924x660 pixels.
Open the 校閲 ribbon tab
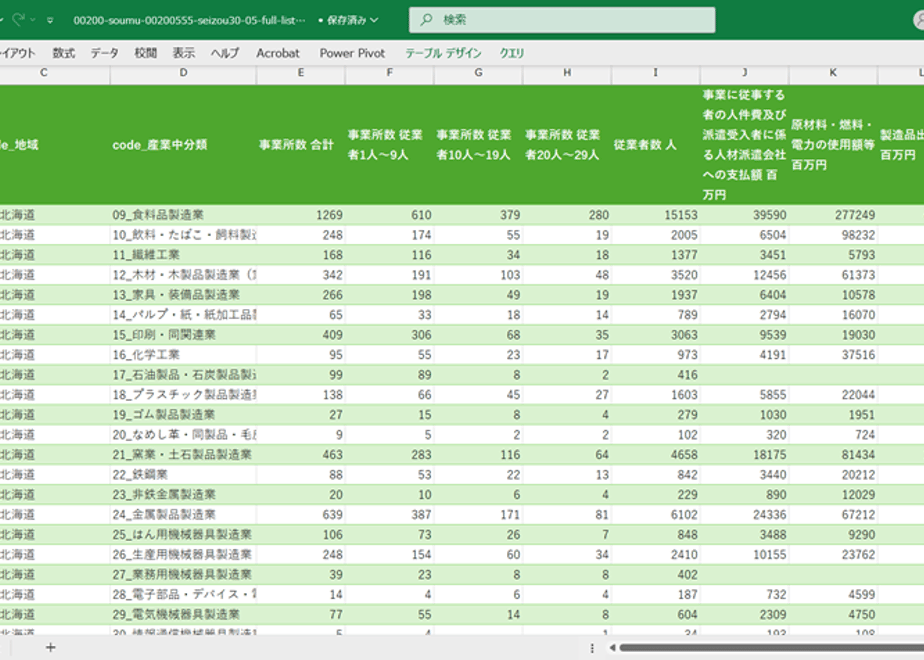tap(146, 53)
